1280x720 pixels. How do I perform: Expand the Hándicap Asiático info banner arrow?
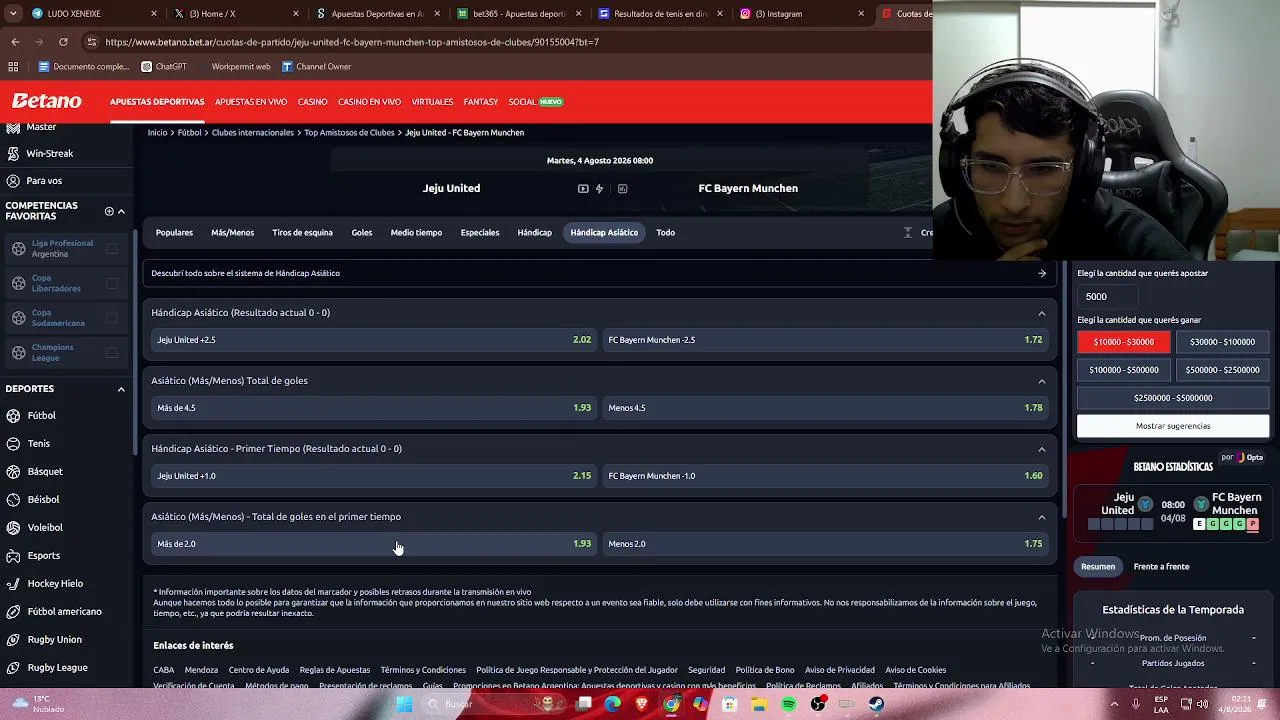(1042, 273)
